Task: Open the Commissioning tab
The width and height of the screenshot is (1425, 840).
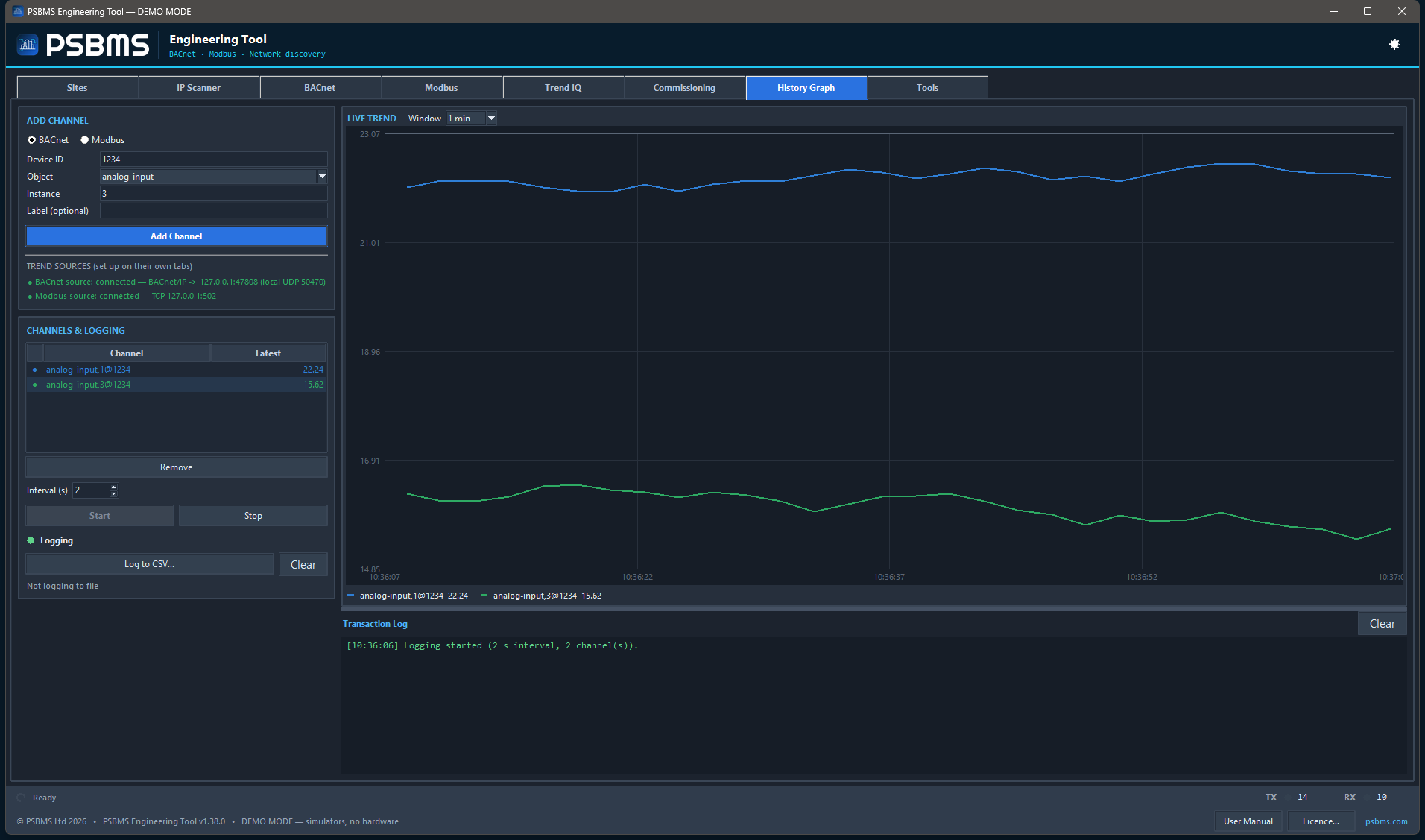Action: (x=685, y=88)
